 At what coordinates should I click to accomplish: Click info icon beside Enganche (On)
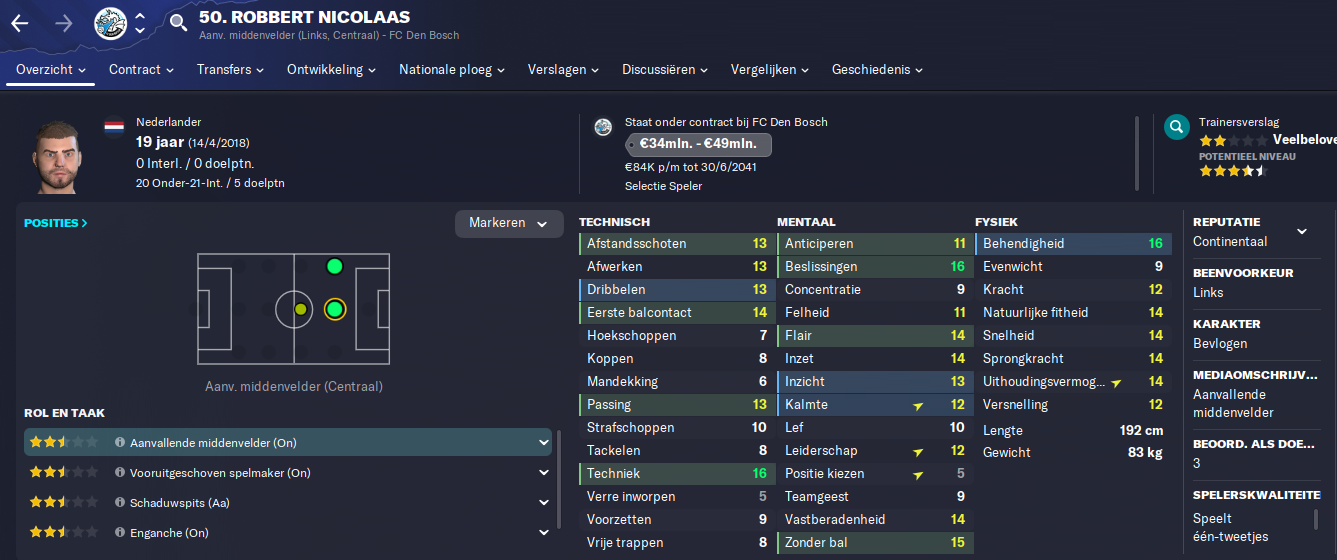point(120,533)
